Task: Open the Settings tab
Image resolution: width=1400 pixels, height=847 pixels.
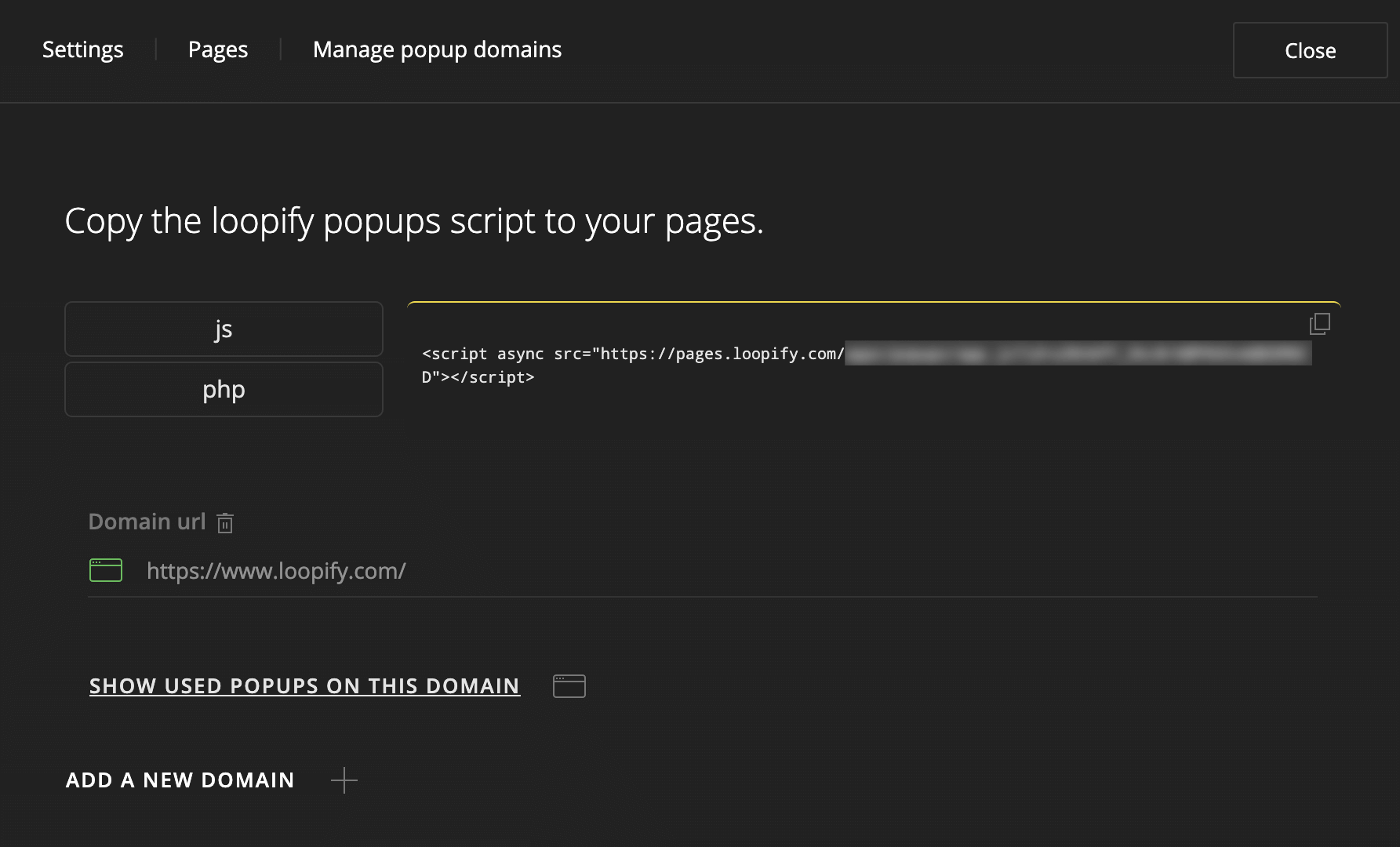Action: pos(82,49)
